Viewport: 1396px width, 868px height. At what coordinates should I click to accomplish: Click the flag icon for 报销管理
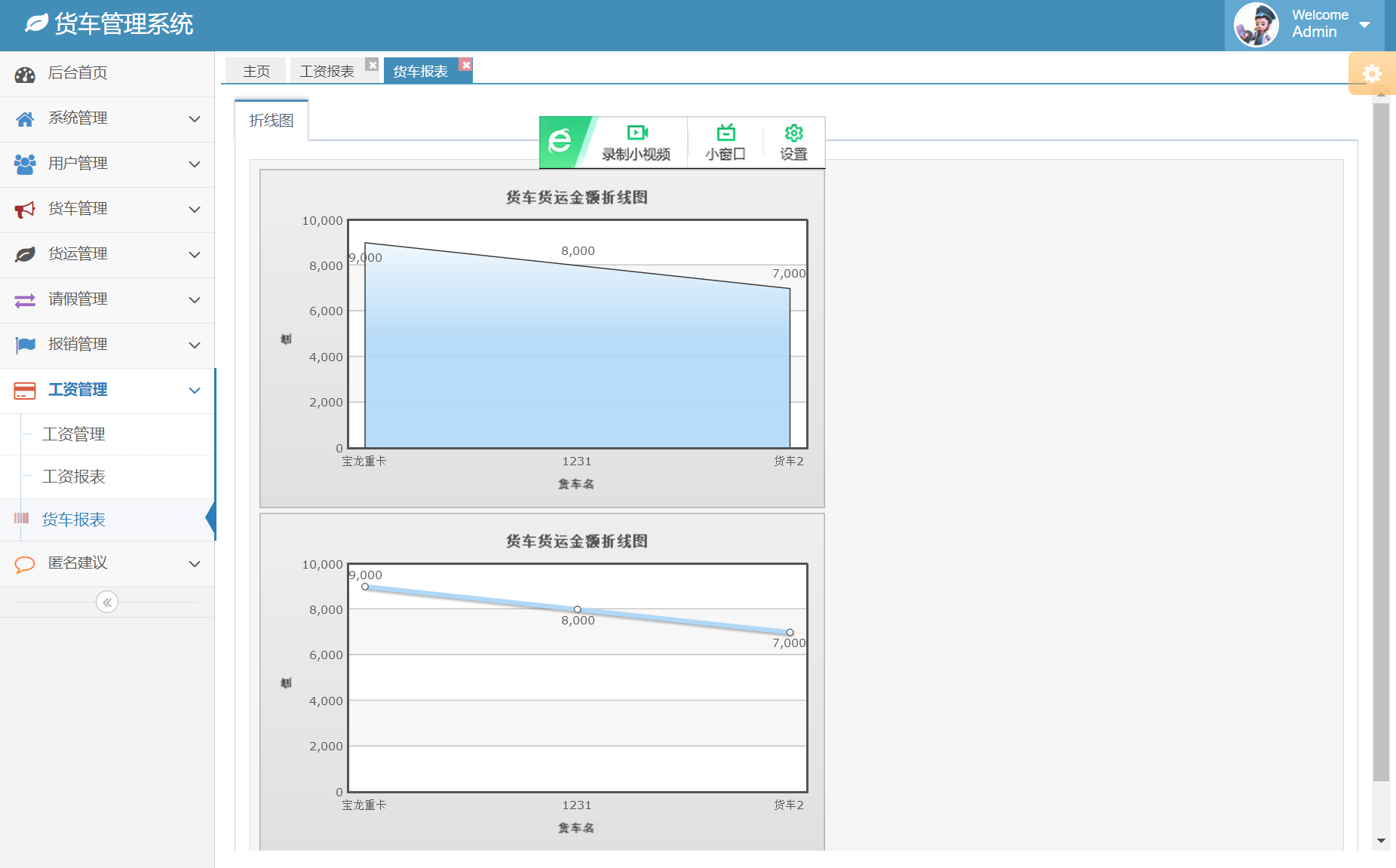point(25,345)
